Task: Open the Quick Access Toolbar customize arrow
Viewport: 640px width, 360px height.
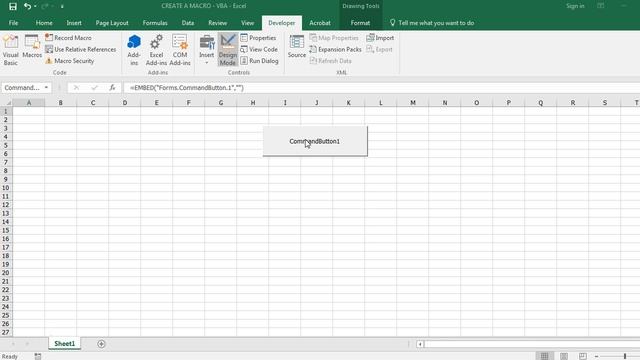Action: (x=62, y=7)
